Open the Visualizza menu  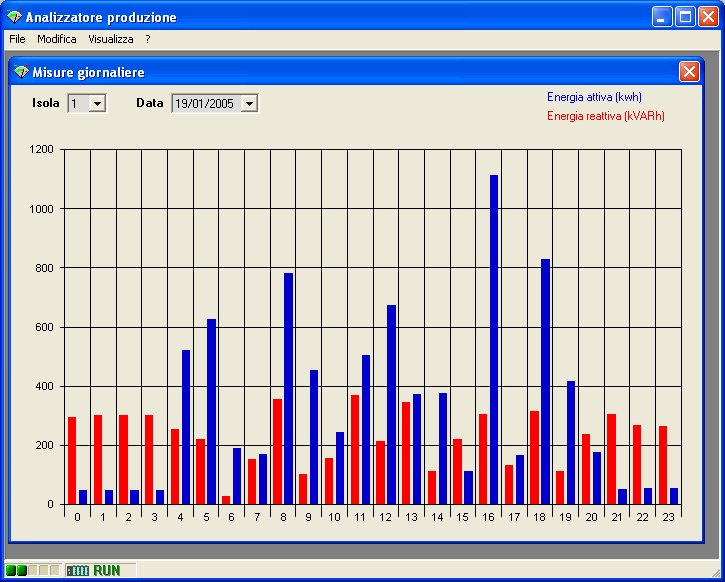(x=111, y=39)
